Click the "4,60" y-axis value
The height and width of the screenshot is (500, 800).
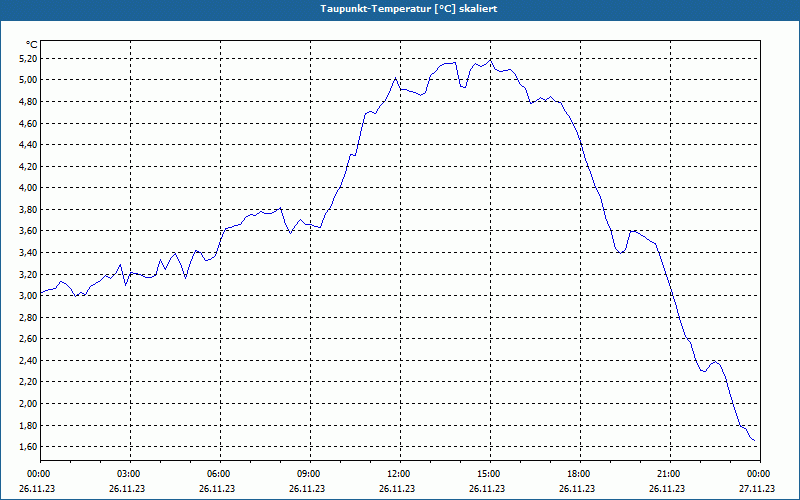pos(28,123)
